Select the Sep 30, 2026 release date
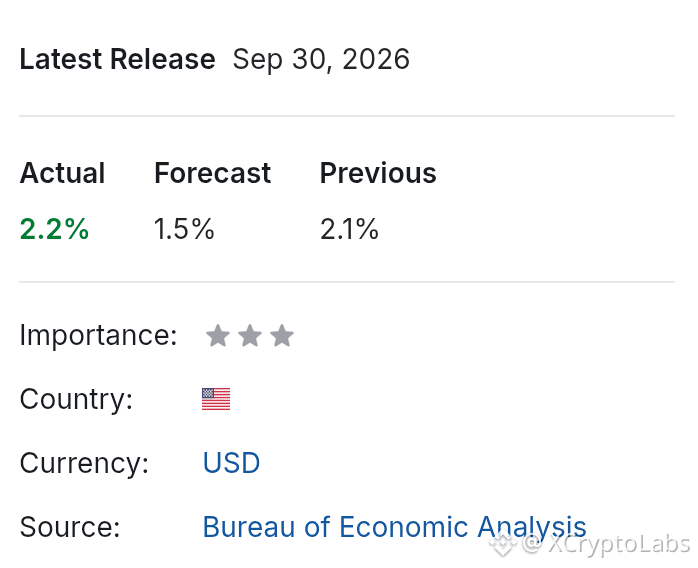The width and height of the screenshot is (698, 568). point(321,59)
